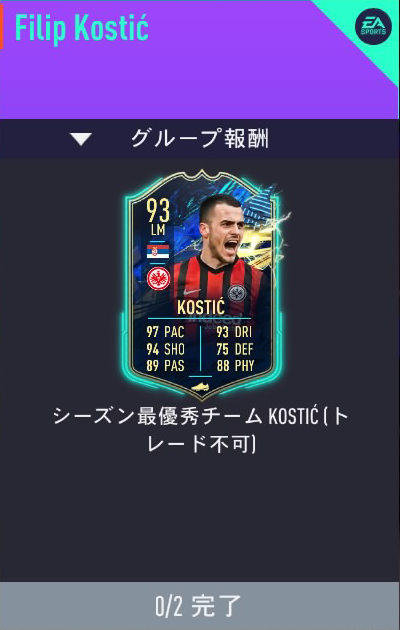Click the player face portrait
400x630 pixels.
(x=222, y=230)
